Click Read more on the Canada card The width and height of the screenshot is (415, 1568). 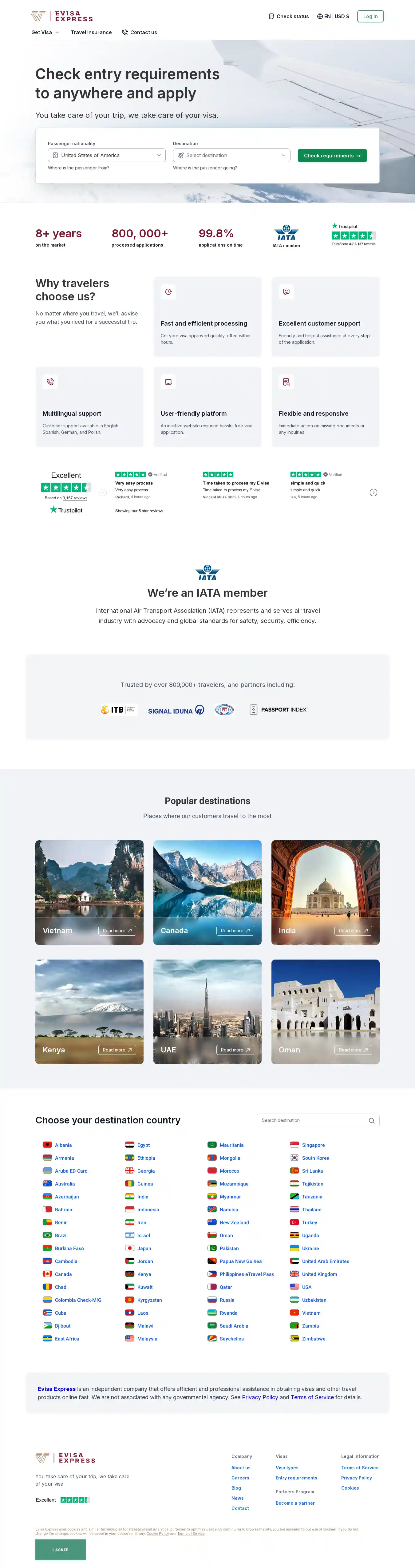pyautogui.click(x=235, y=931)
